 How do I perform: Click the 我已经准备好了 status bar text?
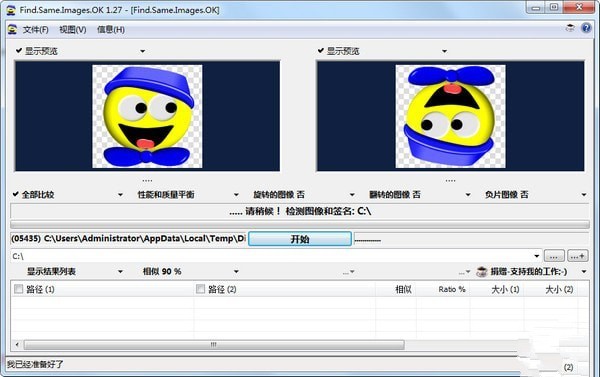[x=35, y=364]
